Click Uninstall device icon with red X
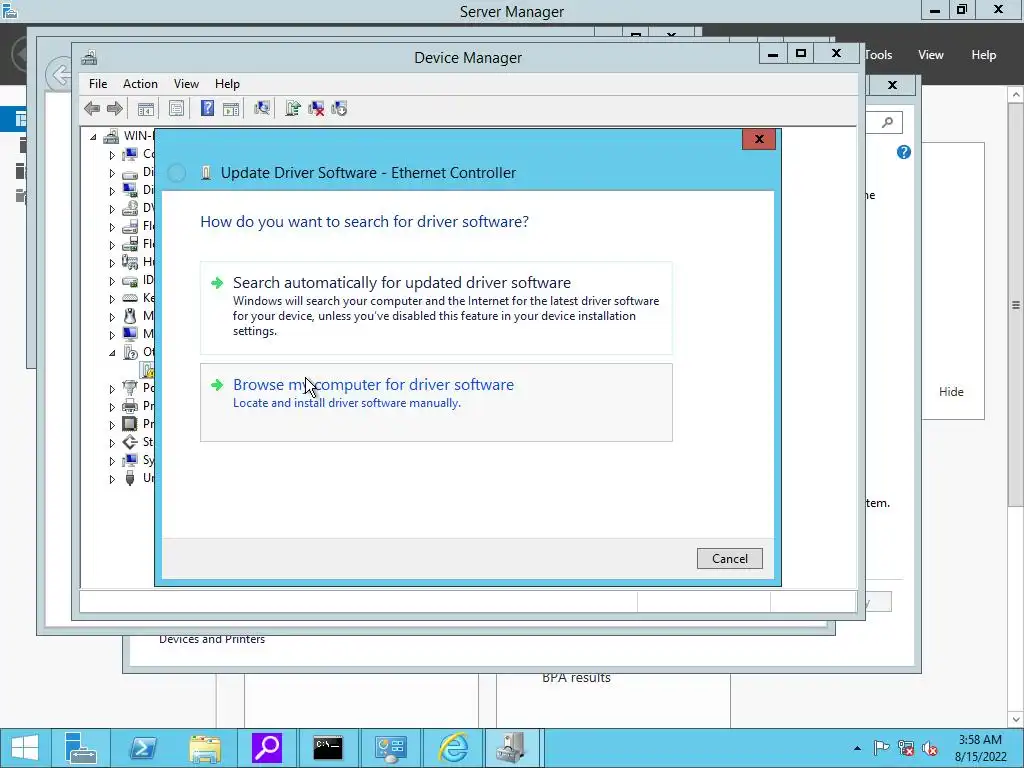Viewport: 1024px width, 768px height. tap(316, 108)
